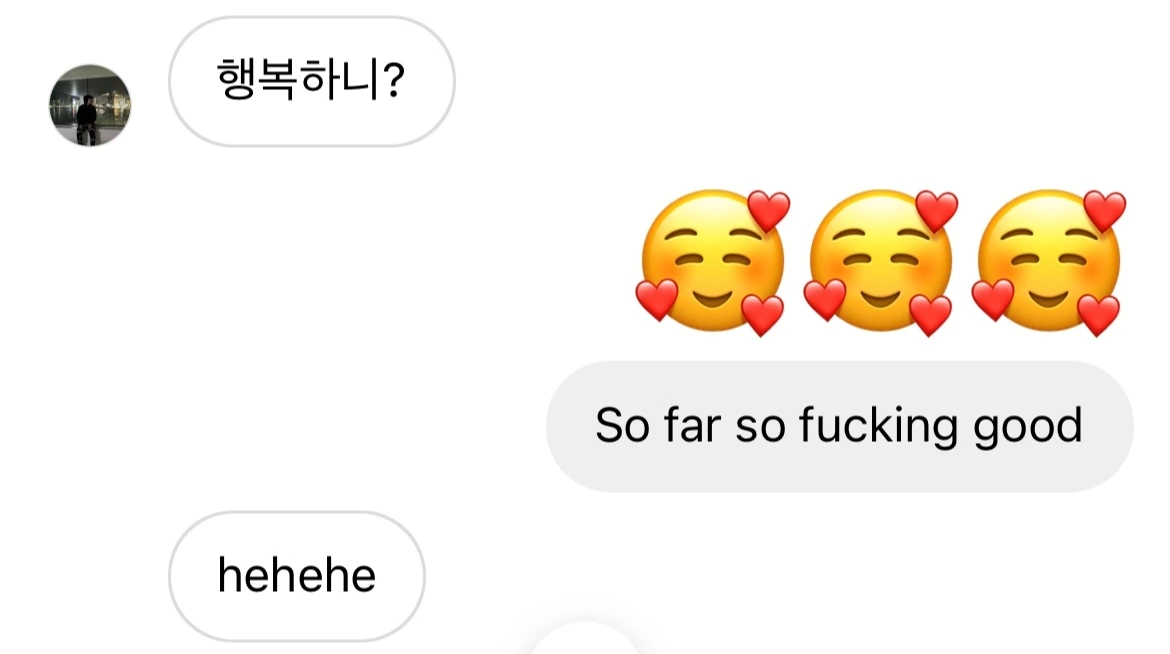This screenshot has width=1170, height=654.
Task: Click the question mark in Korean message
Action: click(x=392, y=80)
